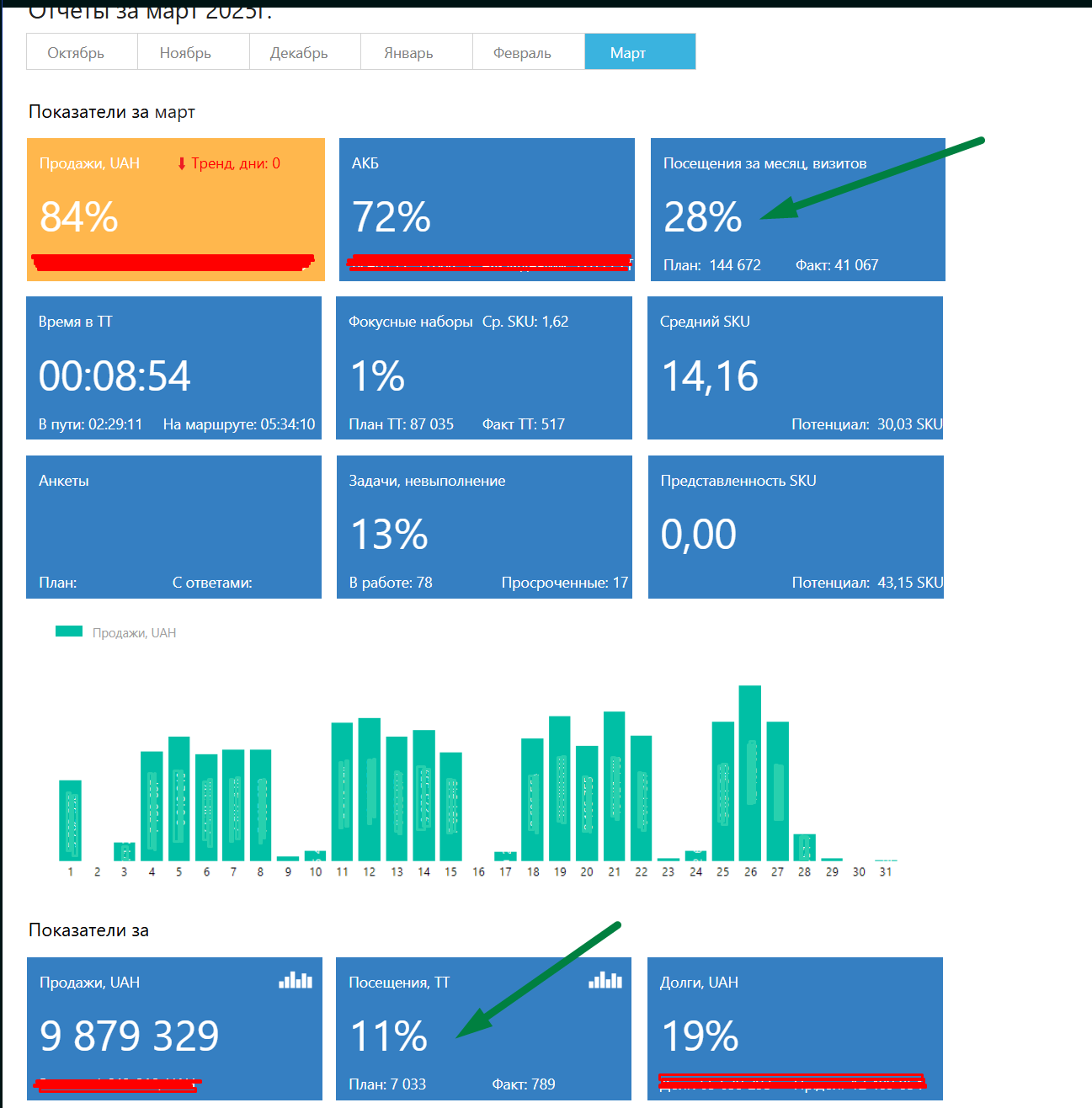The height and width of the screenshot is (1108, 1092).
Task: Click the Тренд, дни: 0 label
Action: [x=236, y=163]
